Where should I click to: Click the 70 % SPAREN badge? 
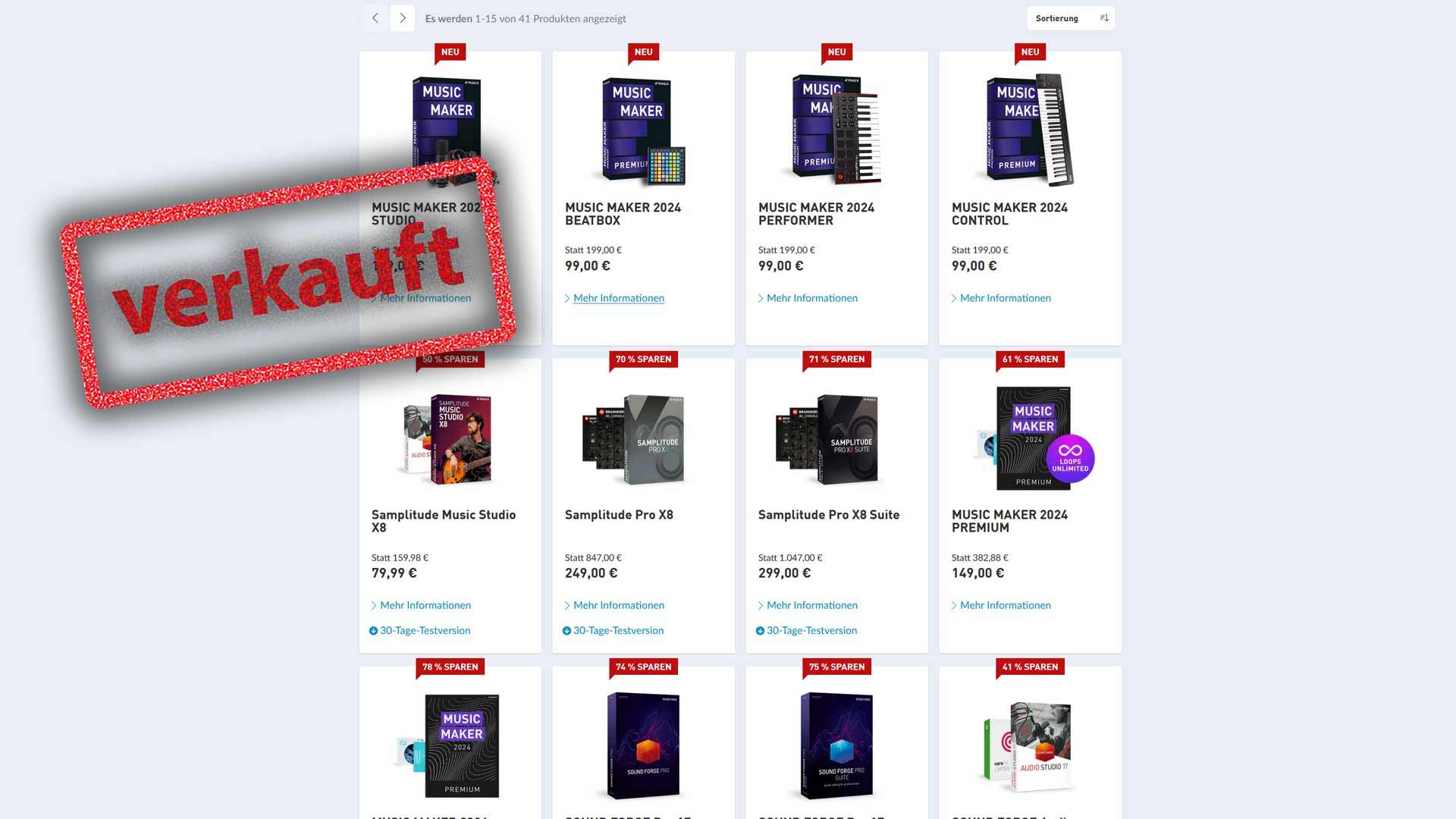[643, 359]
